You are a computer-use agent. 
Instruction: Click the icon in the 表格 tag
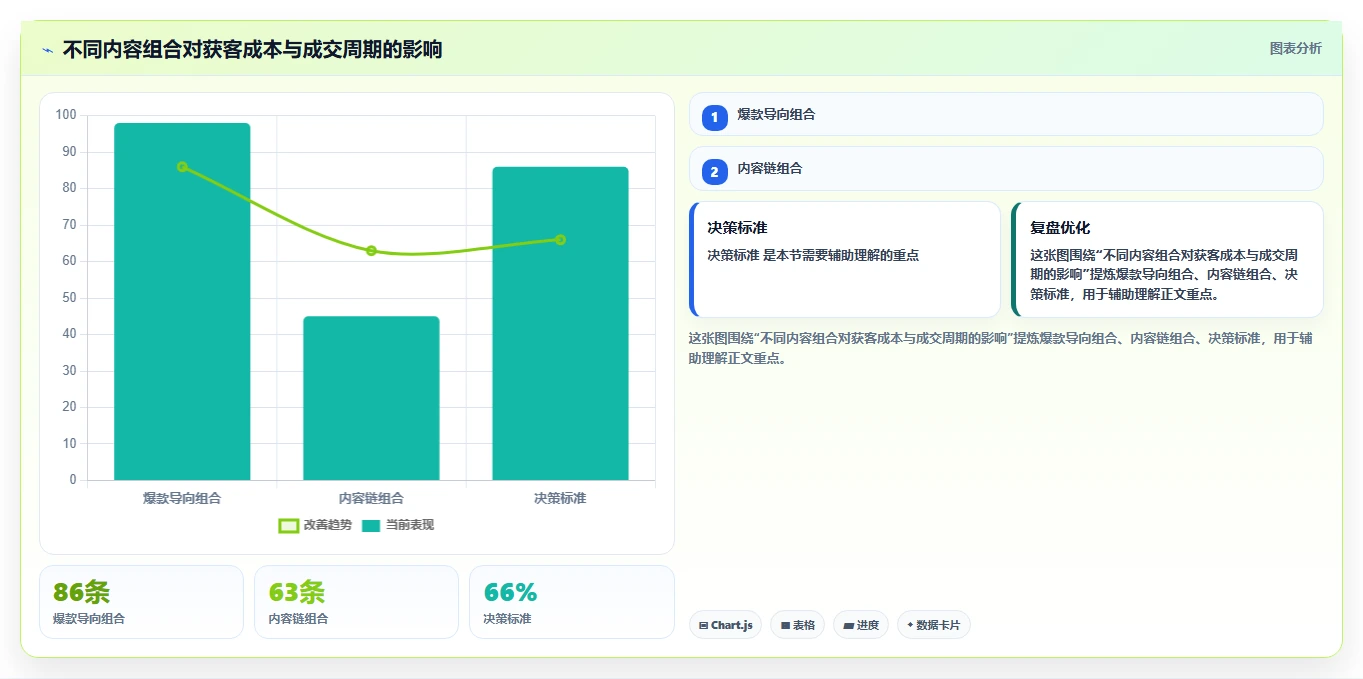point(785,626)
